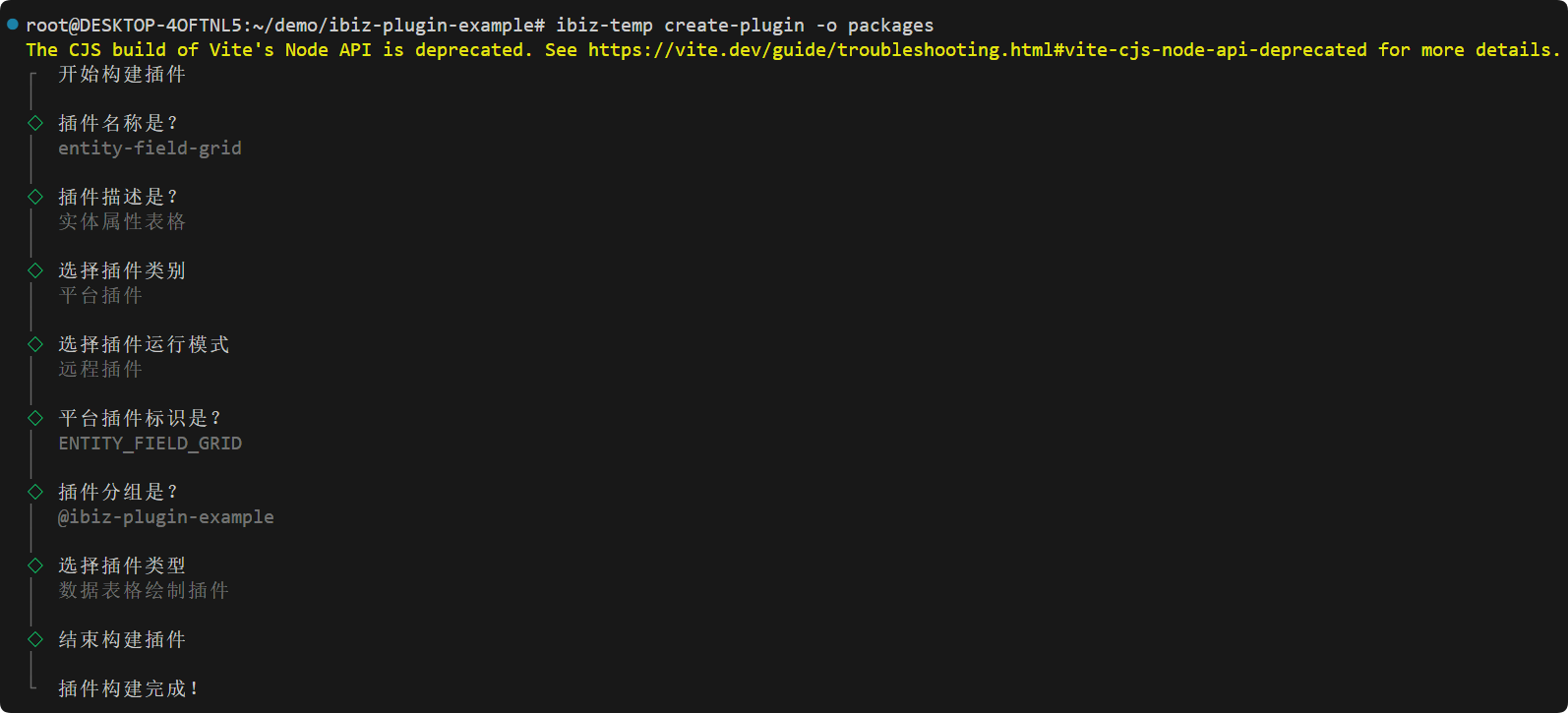The image size is (1568, 713).
Task: Click the ENTITY_FIELD_GRID identifier text
Action: [x=150, y=444]
